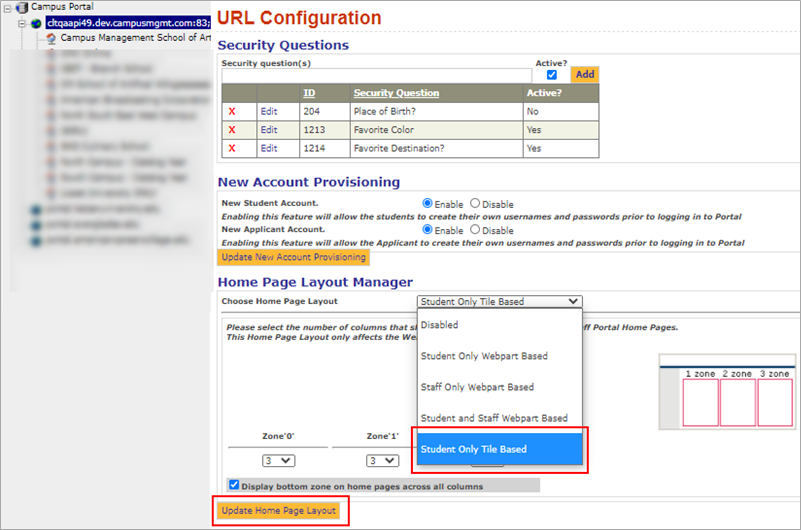Click the 2 zone layout preview box
Screen dimensions: 801x530
tap(738, 402)
